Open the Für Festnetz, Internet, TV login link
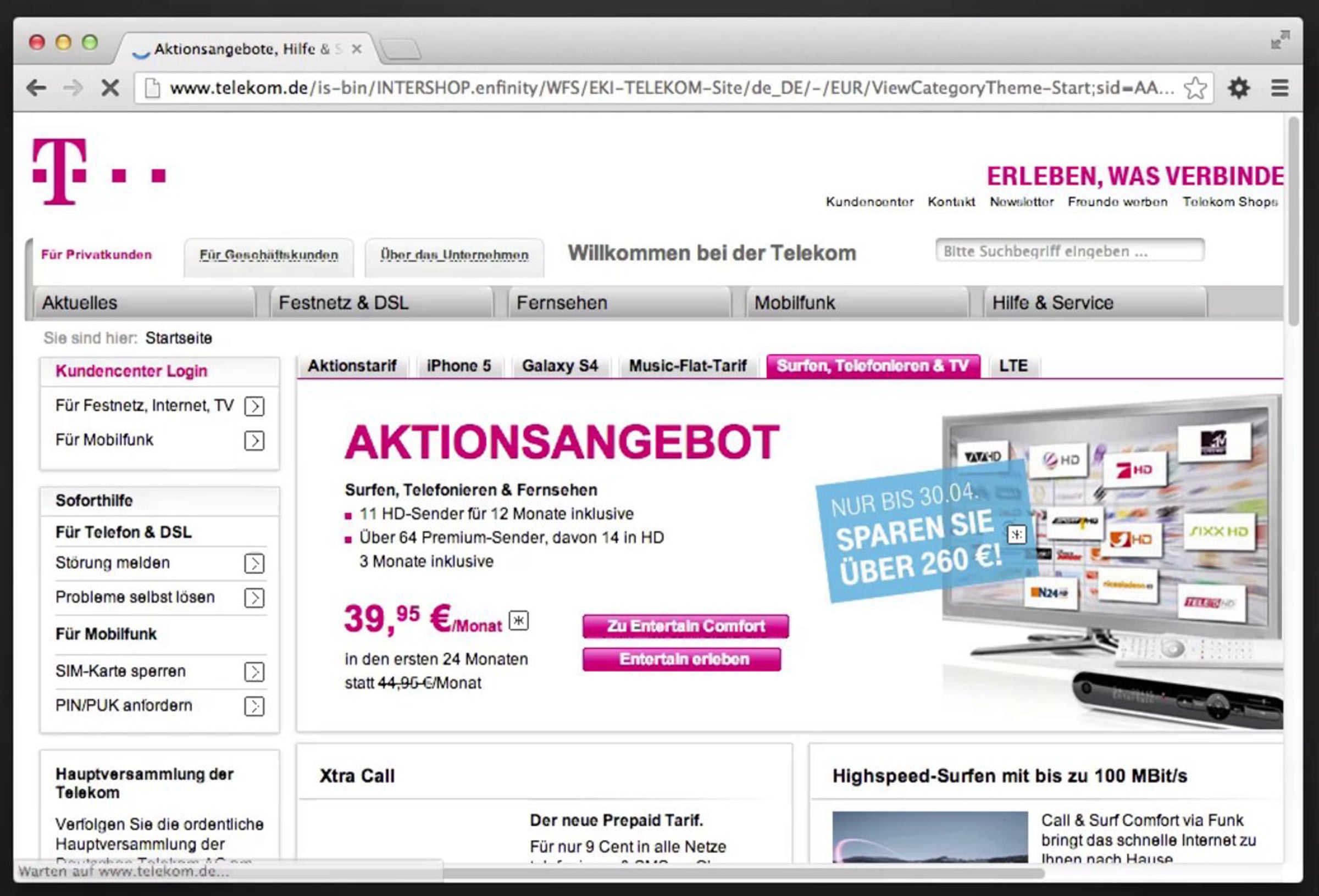Screen dimensions: 1319x896 pyautogui.click(x=144, y=406)
